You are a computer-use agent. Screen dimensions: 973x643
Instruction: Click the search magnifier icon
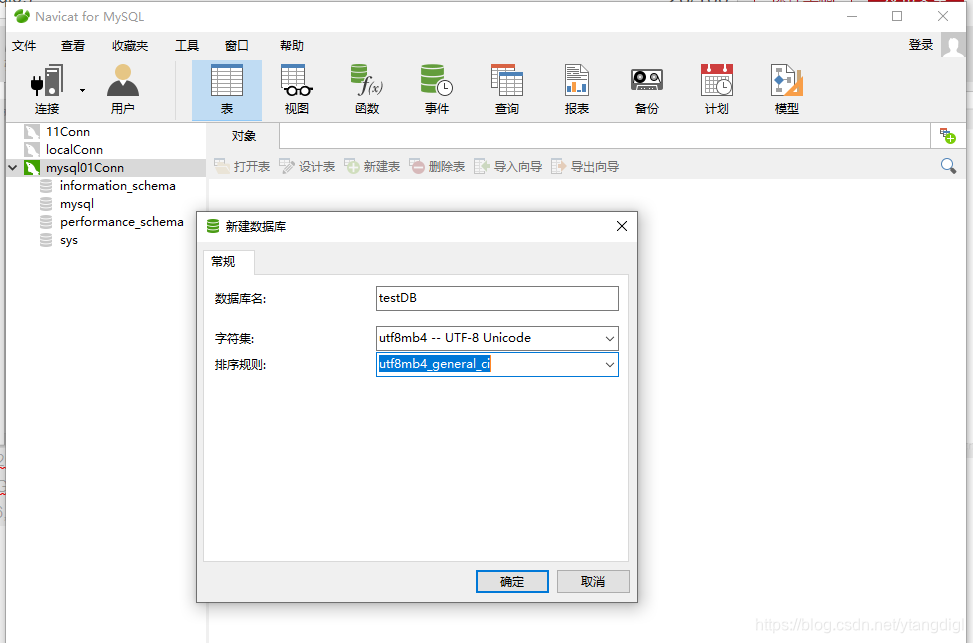948,166
